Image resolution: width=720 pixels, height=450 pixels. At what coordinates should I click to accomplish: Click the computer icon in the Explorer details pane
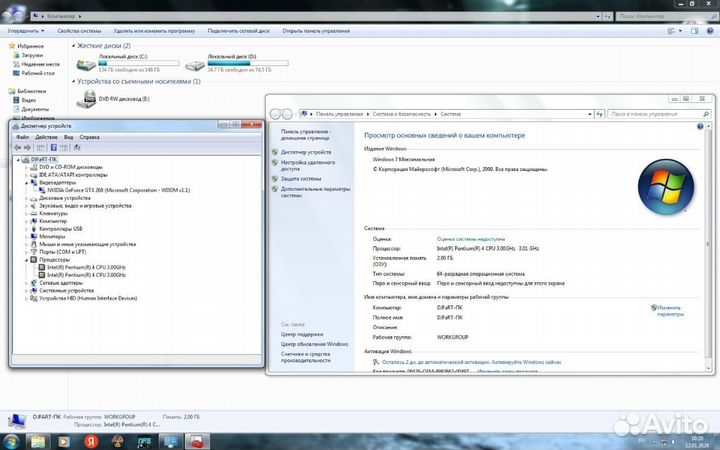pyautogui.click(x=17, y=420)
